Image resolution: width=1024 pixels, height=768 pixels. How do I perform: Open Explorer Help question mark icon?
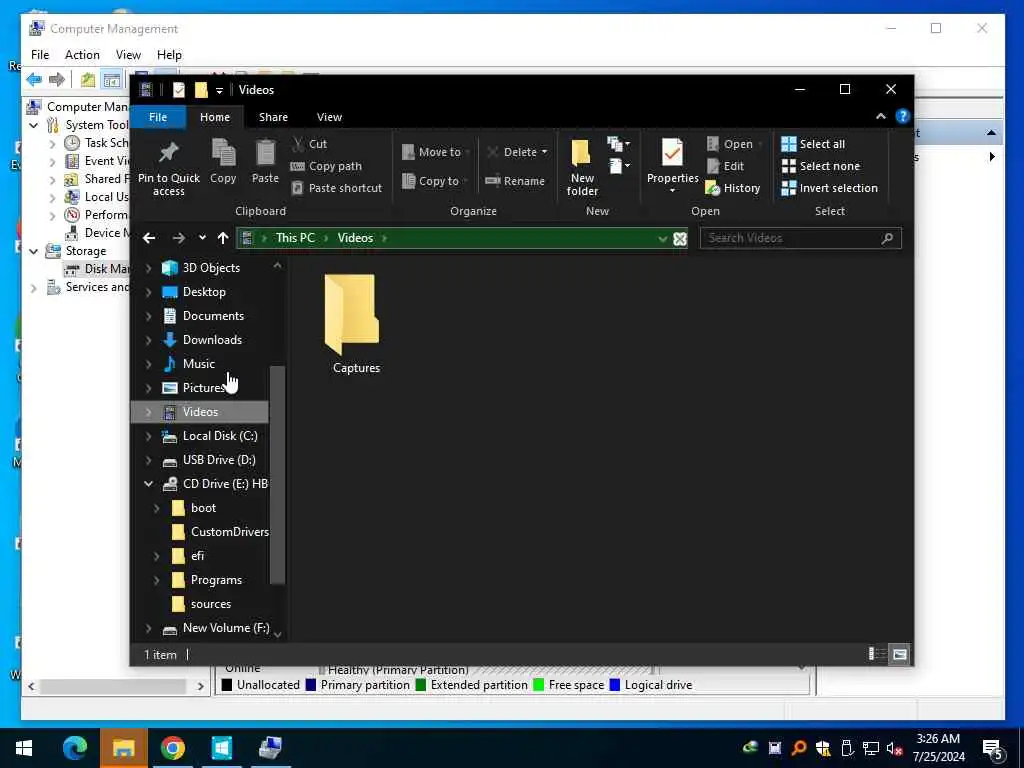903,116
